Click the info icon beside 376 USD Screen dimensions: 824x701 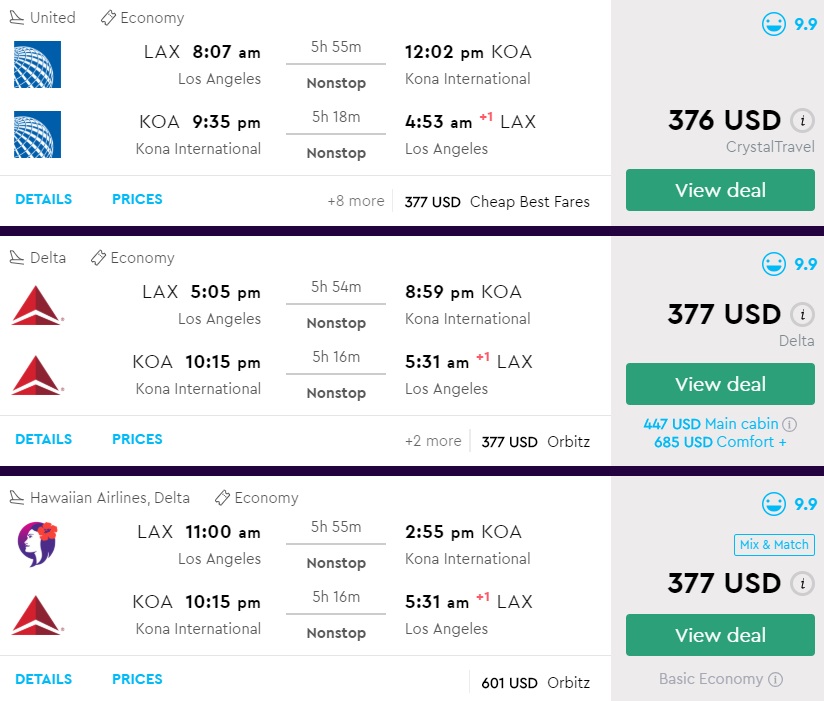pos(801,121)
